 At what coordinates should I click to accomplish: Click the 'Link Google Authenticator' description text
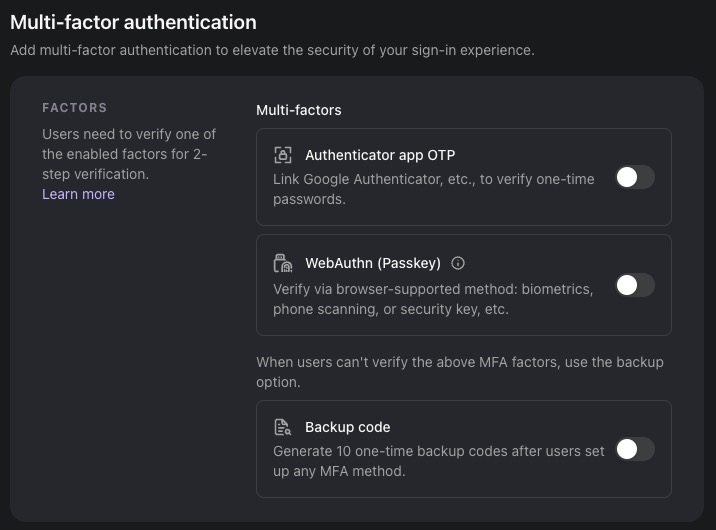[x=434, y=189]
